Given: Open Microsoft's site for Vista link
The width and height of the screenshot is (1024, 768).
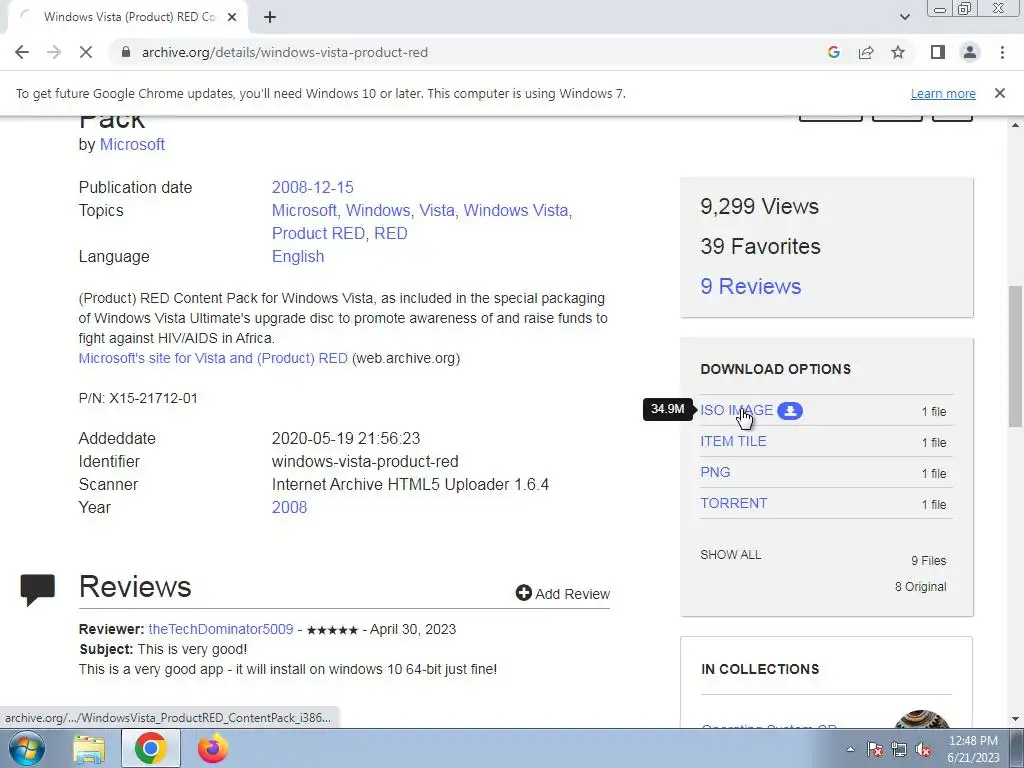Looking at the screenshot, I should [213, 358].
